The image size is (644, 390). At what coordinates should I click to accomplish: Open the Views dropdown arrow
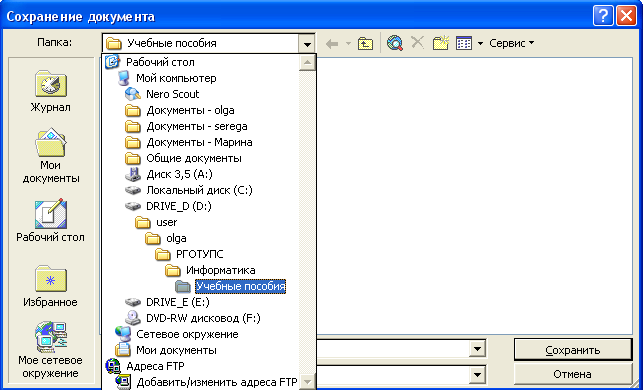pyautogui.click(x=480, y=43)
